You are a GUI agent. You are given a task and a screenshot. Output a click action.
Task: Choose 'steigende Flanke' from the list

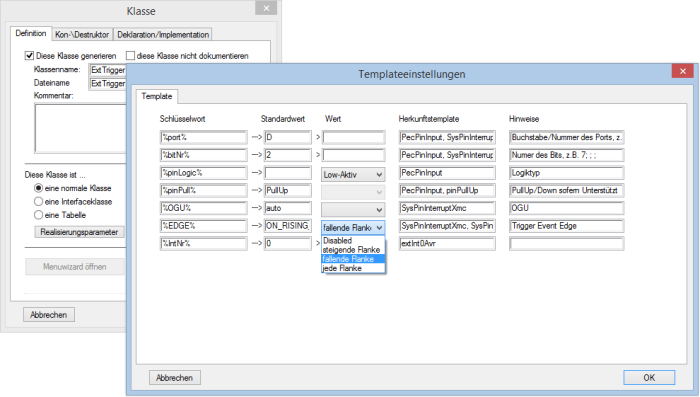pos(353,250)
